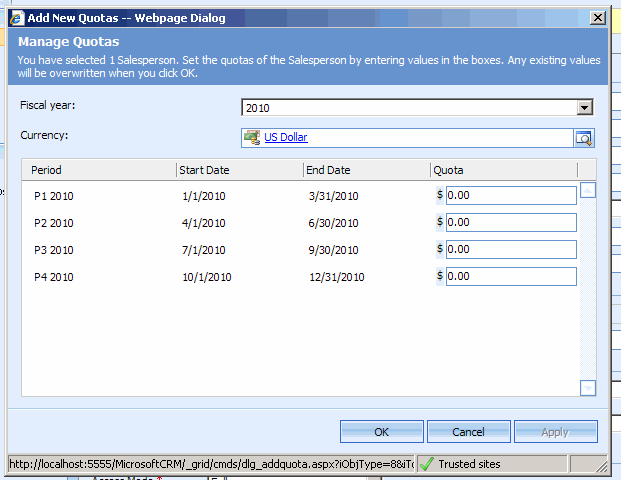Click the quota list scroll down arrow
This screenshot has width=621, height=480.
point(588,388)
